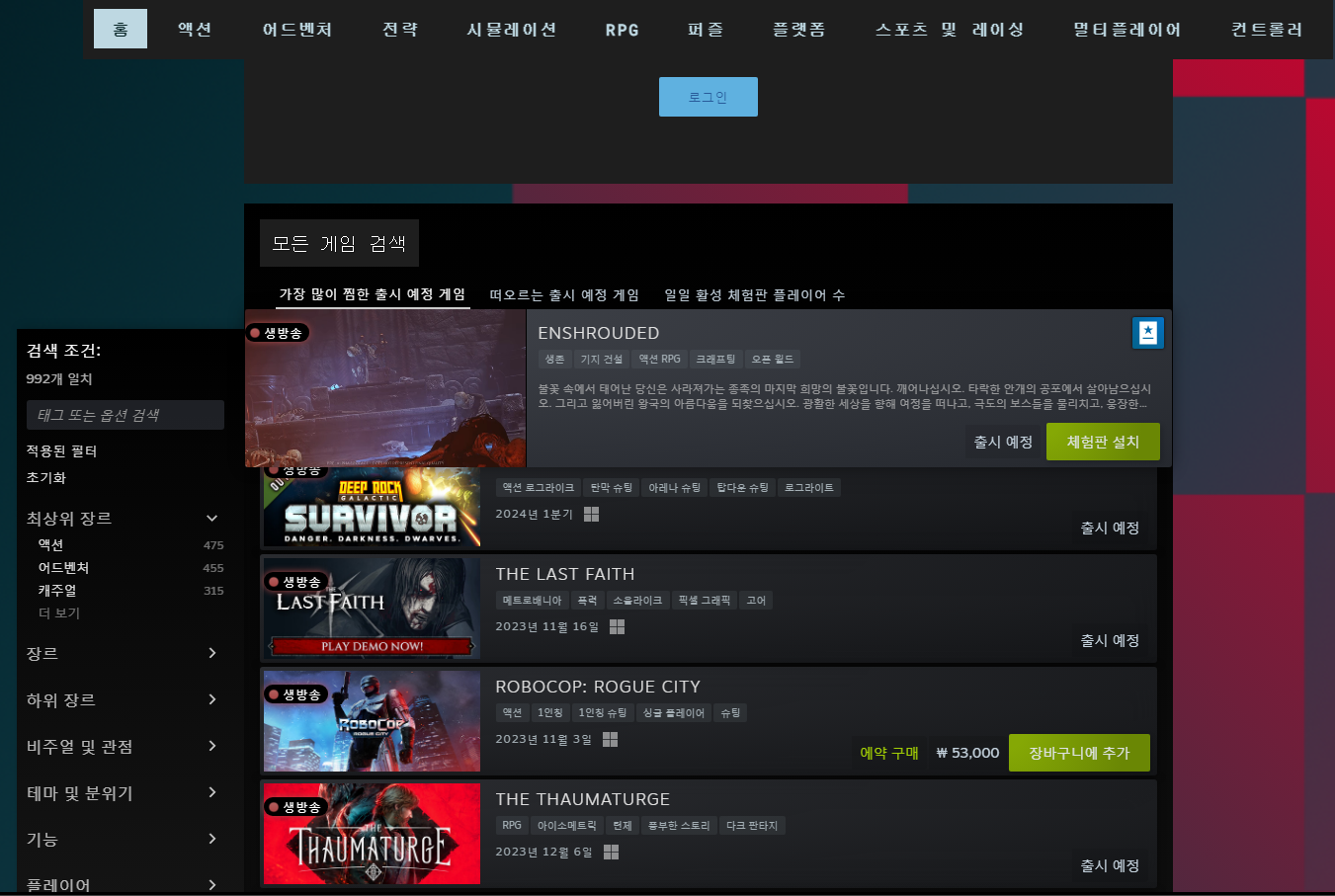Image resolution: width=1335 pixels, height=896 pixels.
Task: Click the Windows platform icon on RoboCop: Rogue City row
Action: [x=611, y=739]
